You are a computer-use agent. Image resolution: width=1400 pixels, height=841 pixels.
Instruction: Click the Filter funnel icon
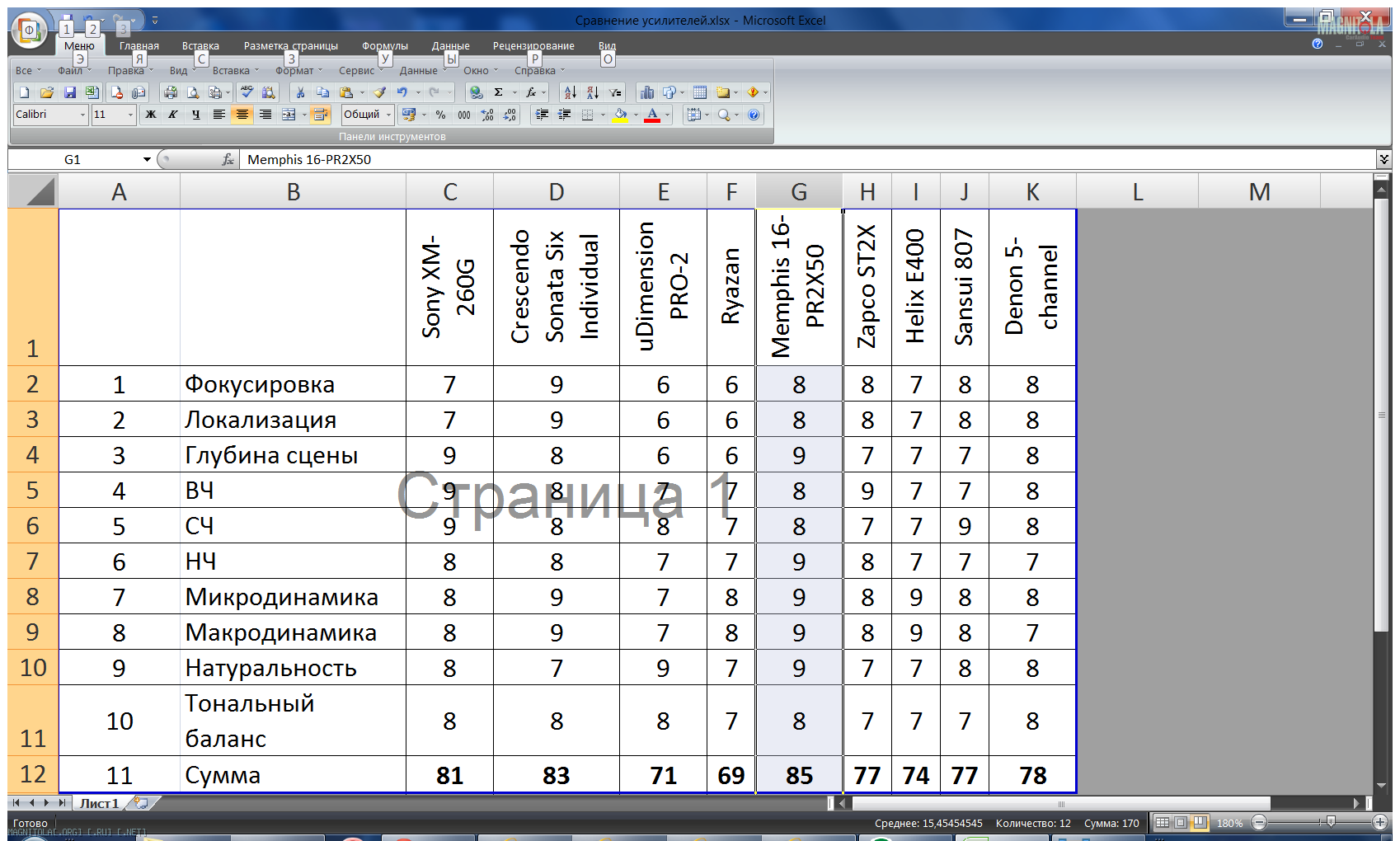(615, 92)
